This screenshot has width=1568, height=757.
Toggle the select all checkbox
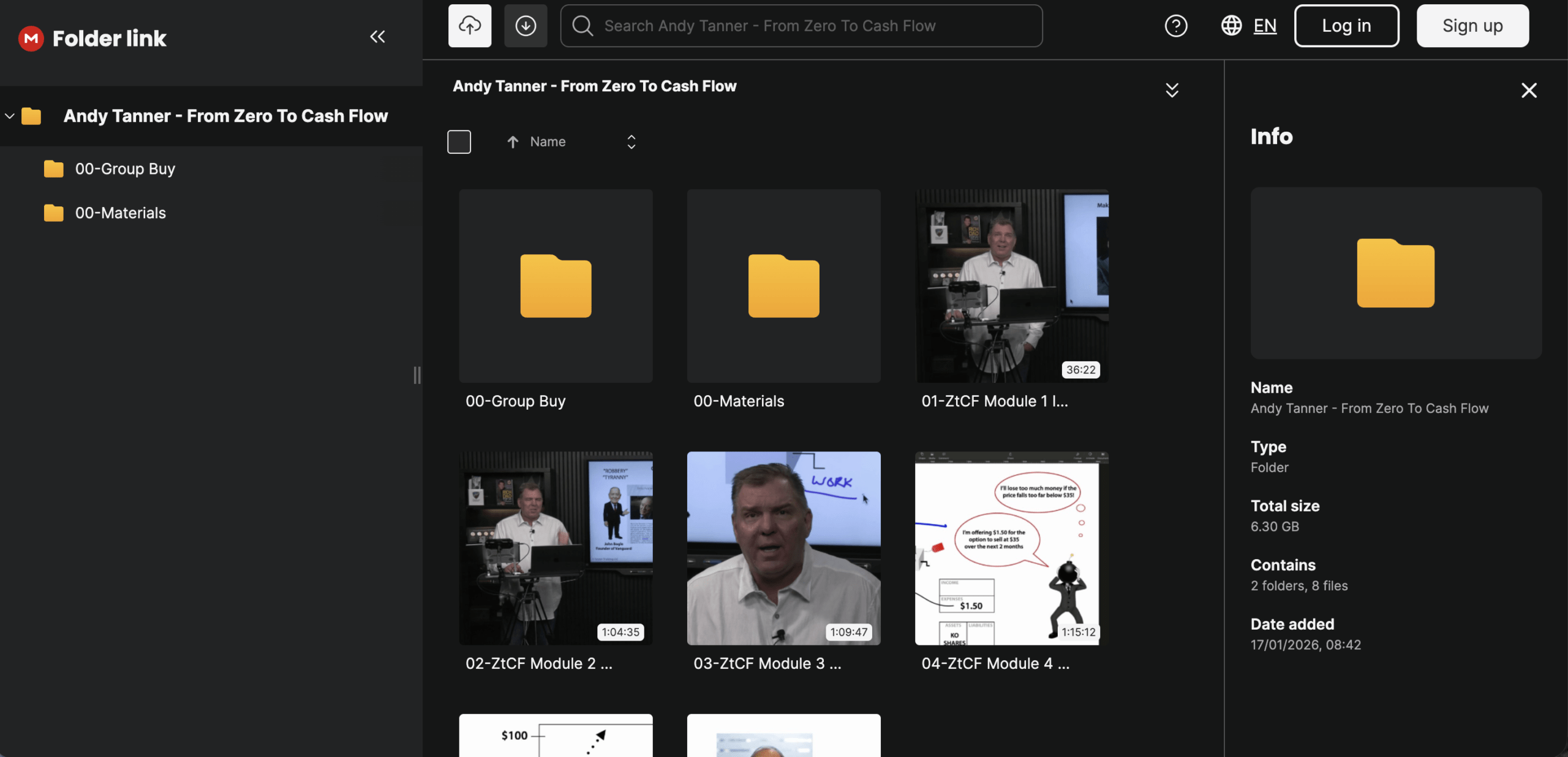pyautogui.click(x=459, y=142)
